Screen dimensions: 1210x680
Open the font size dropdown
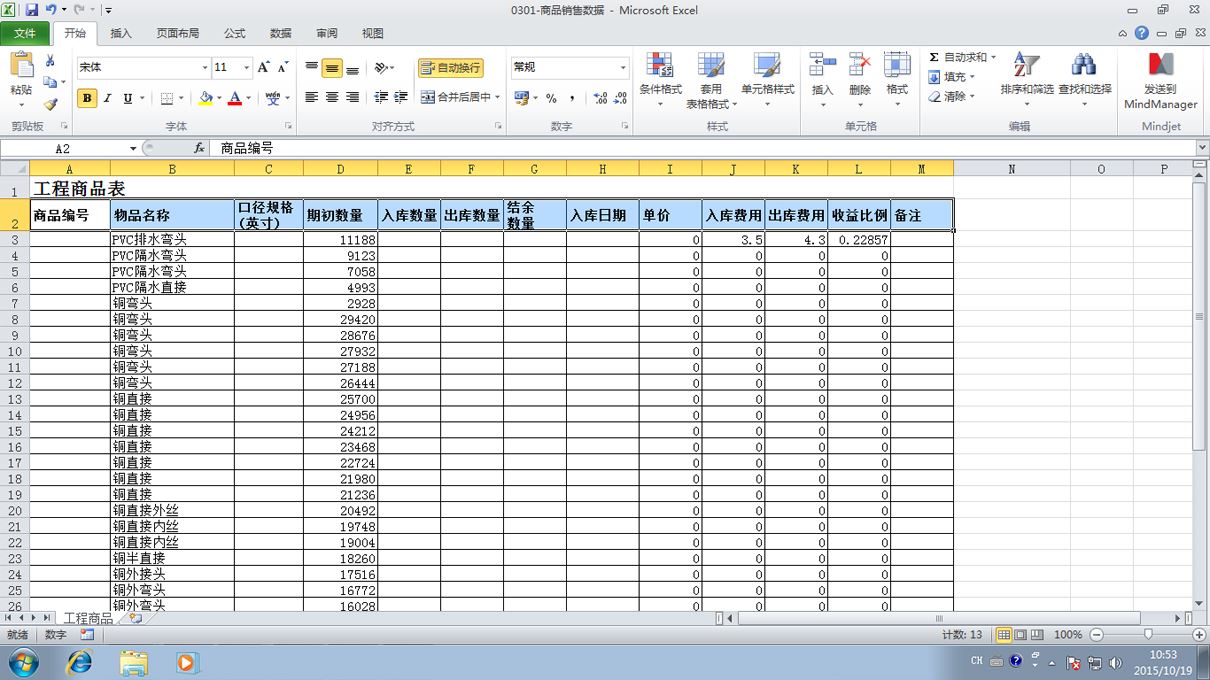247,68
